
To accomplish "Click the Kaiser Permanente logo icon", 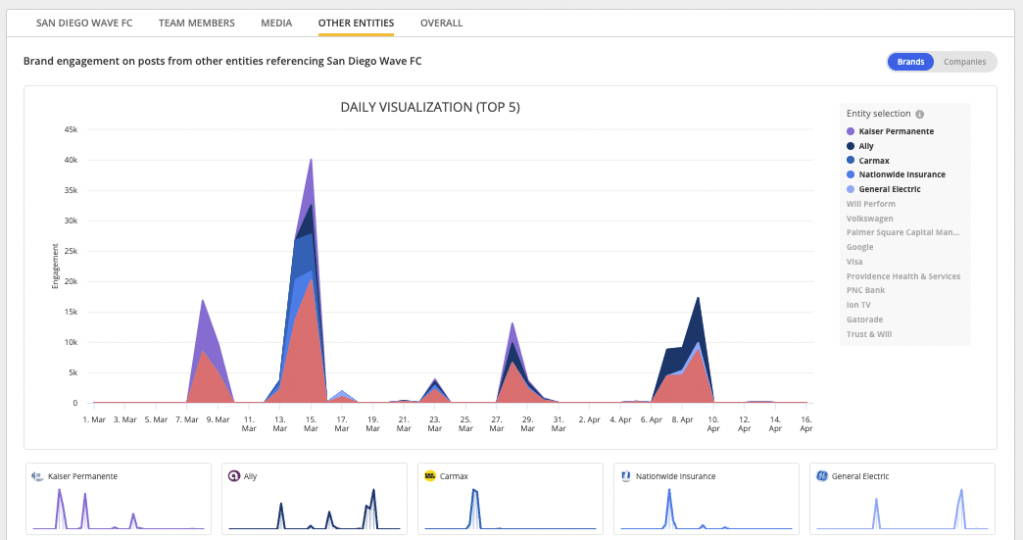I will point(38,477).
